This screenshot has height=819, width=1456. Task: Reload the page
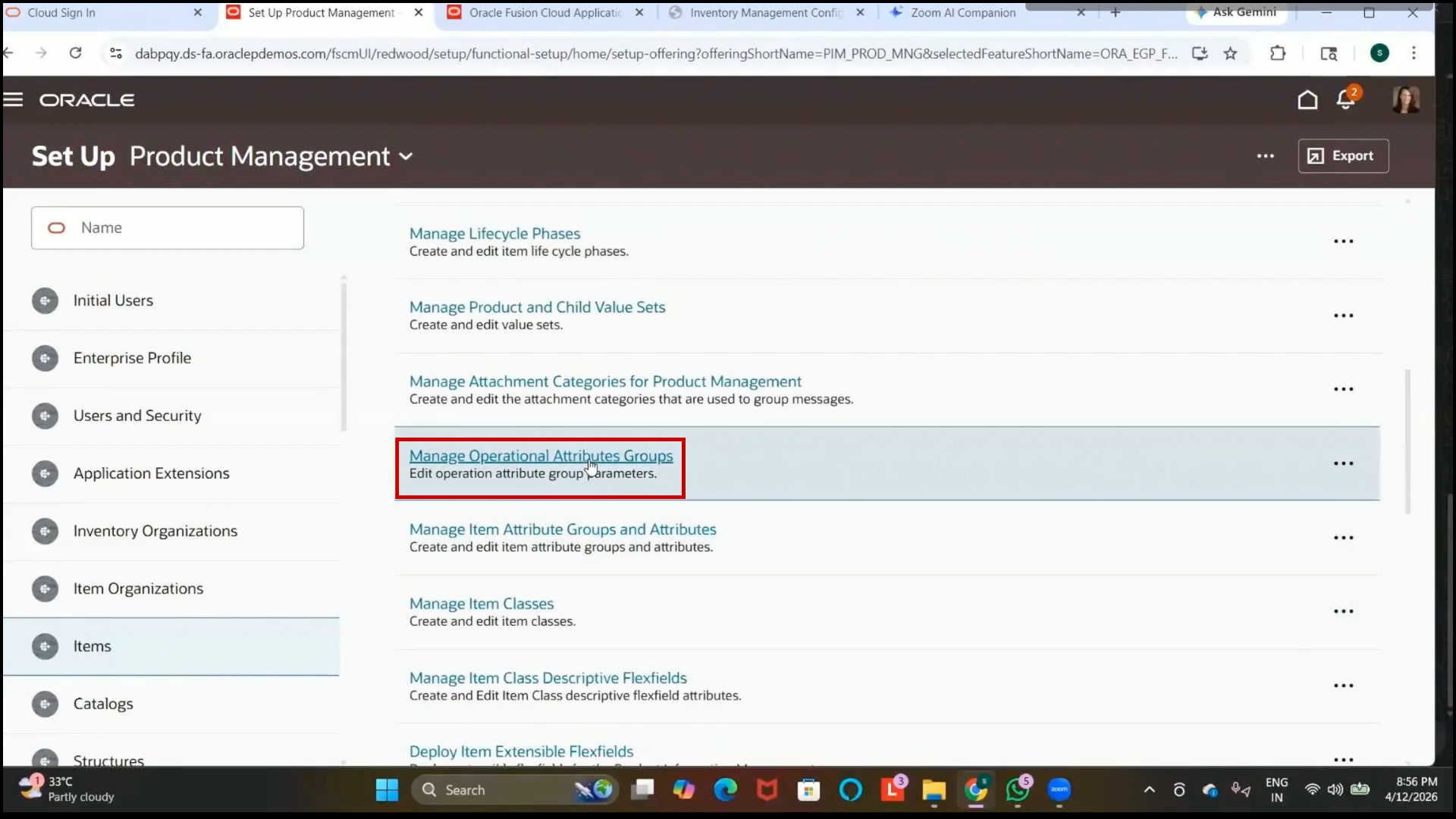(x=75, y=53)
